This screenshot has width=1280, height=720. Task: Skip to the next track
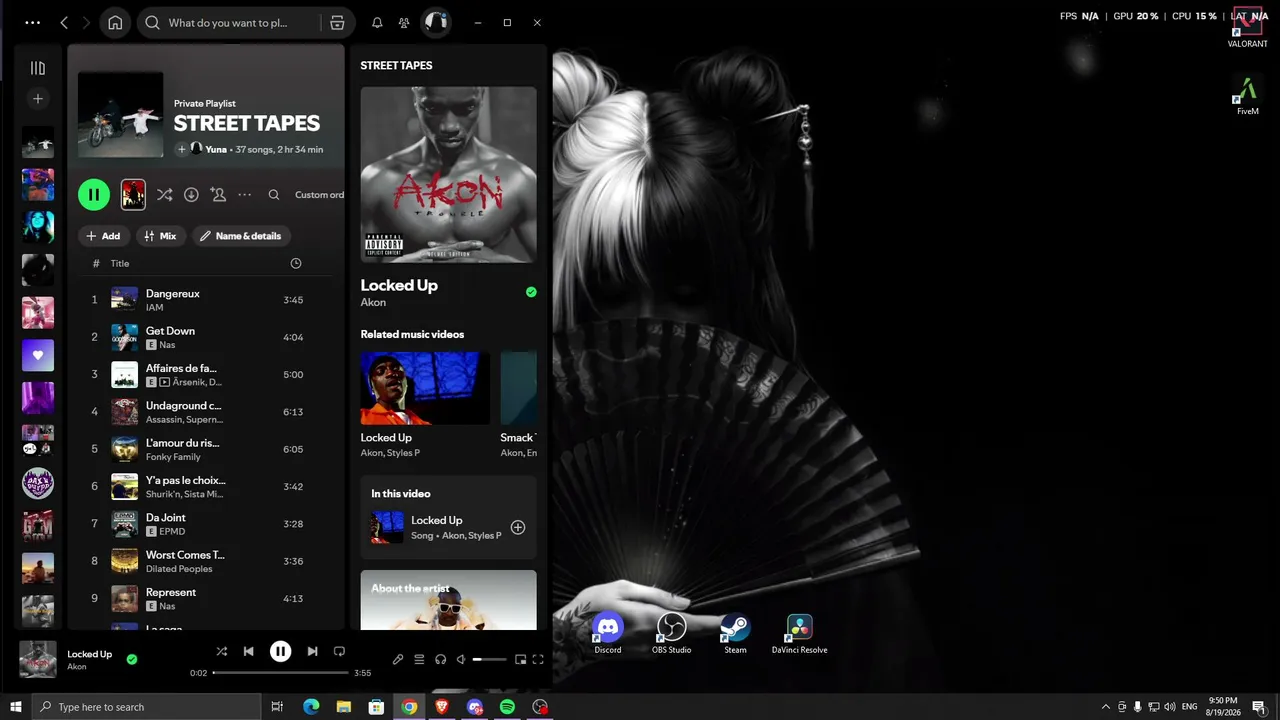(x=312, y=651)
